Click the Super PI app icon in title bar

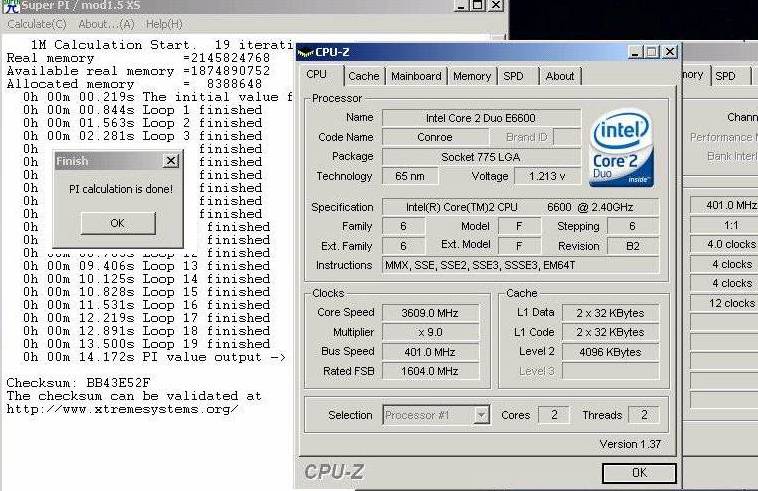pyautogui.click(x=12, y=6)
